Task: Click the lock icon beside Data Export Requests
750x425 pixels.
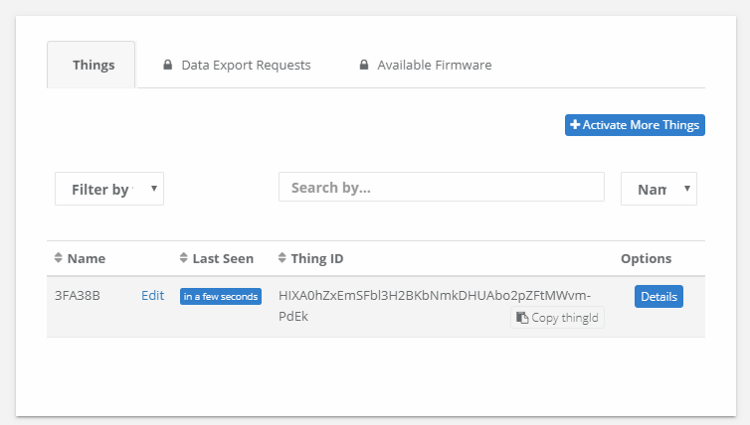Action: [x=167, y=65]
